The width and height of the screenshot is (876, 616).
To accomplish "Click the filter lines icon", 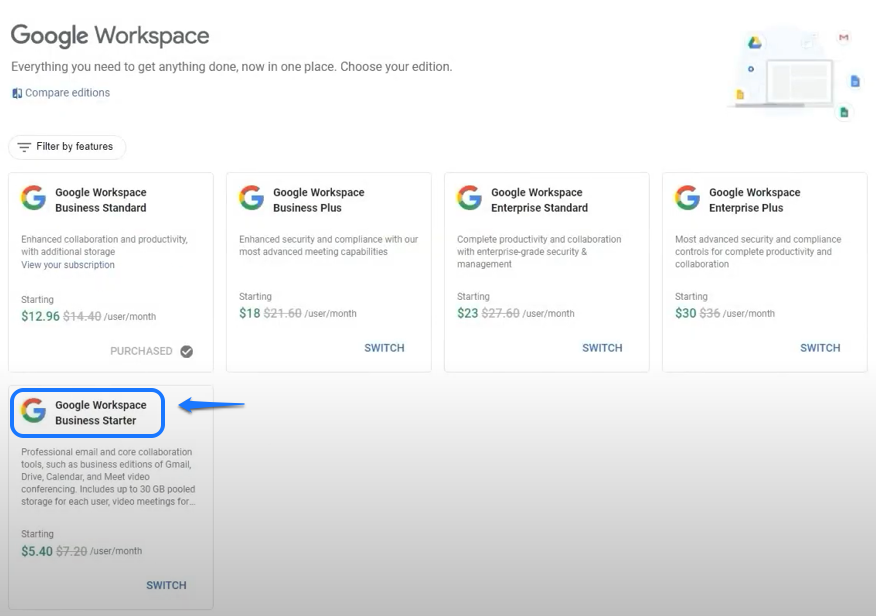I will click(x=24, y=147).
